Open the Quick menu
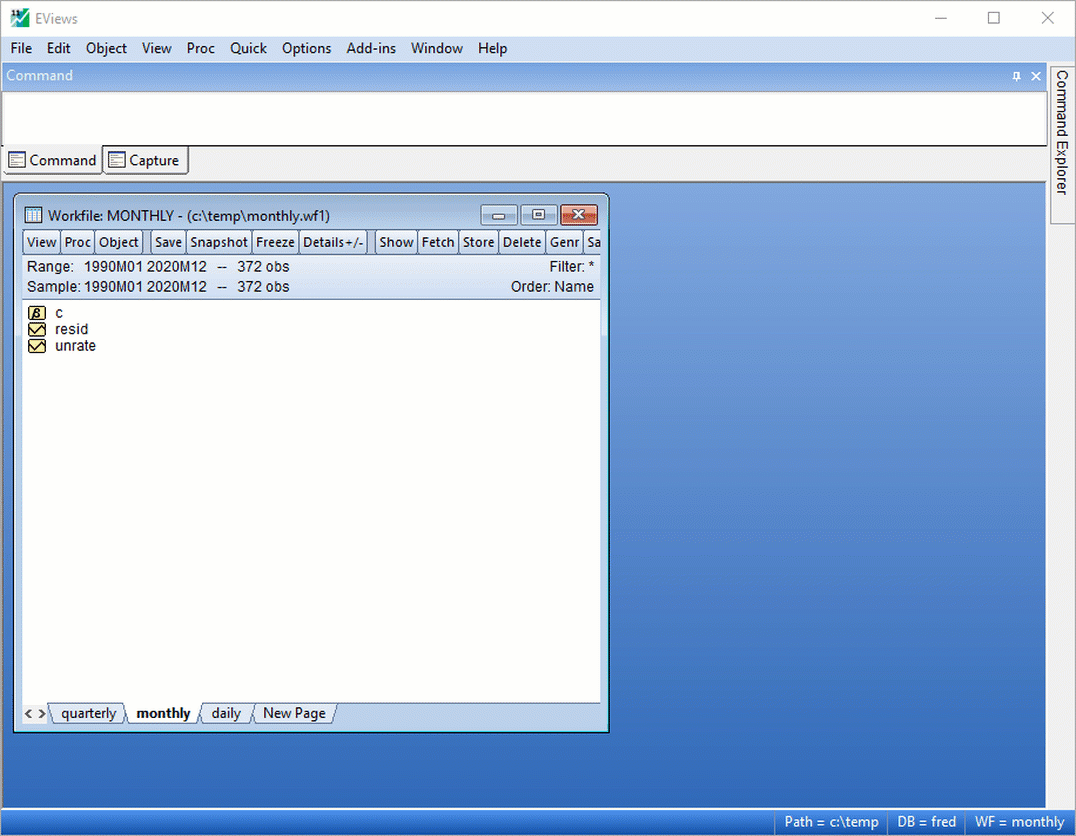Image resolution: width=1076 pixels, height=836 pixels. (x=248, y=48)
